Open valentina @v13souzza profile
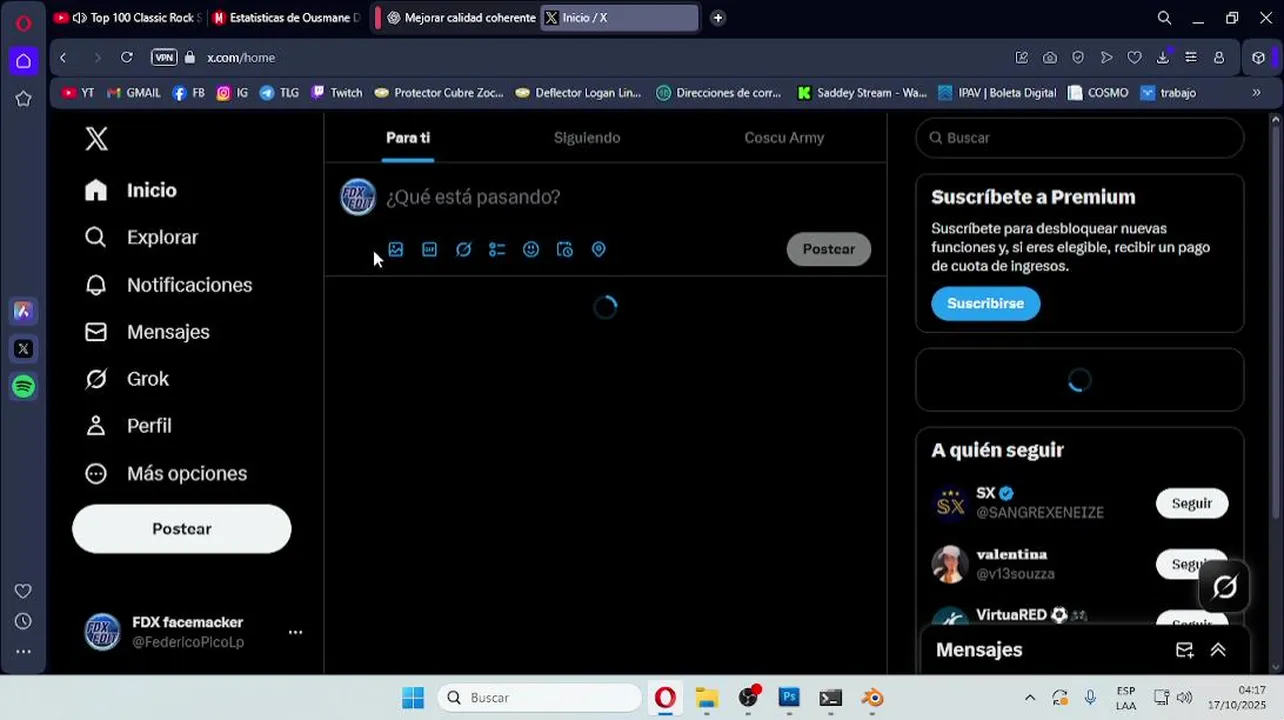Viewport: 1284px width, 720px height. pyautogui.click(x=1015, y=564)
